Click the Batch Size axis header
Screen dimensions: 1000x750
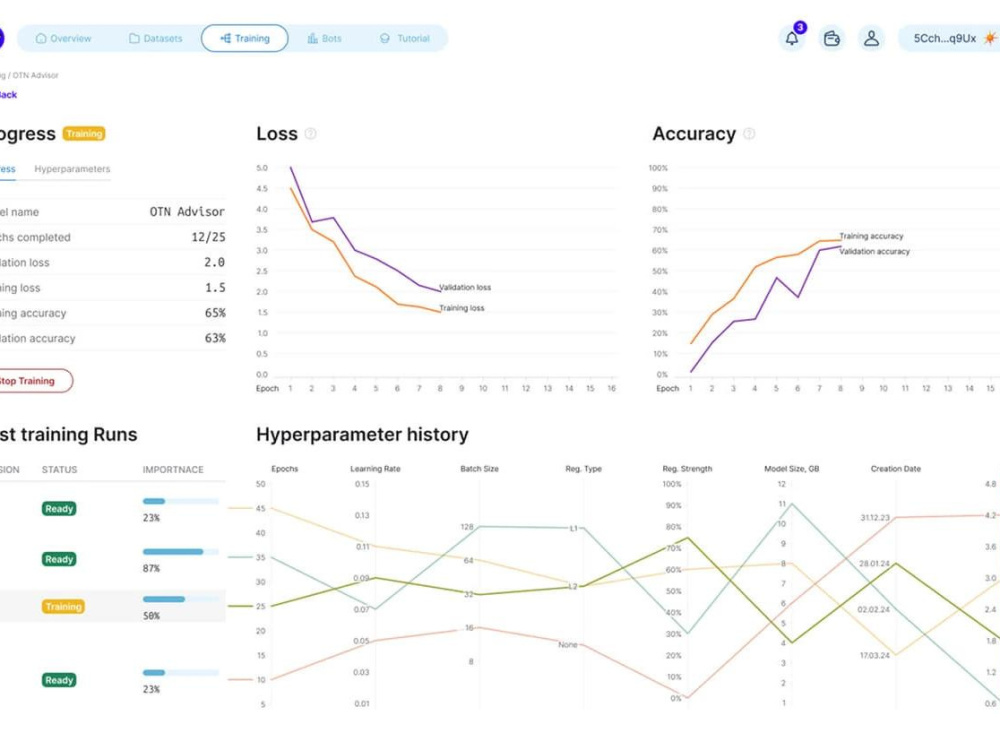[480, 469]
